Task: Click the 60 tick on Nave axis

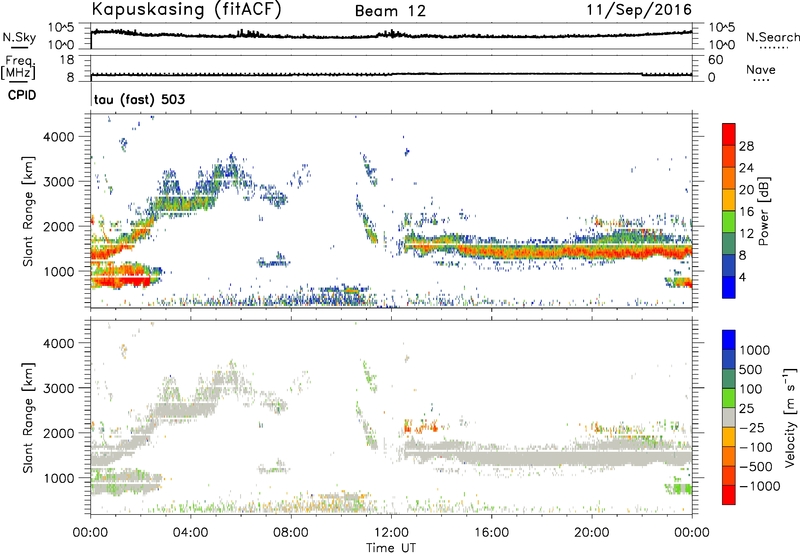Action: 715,60
